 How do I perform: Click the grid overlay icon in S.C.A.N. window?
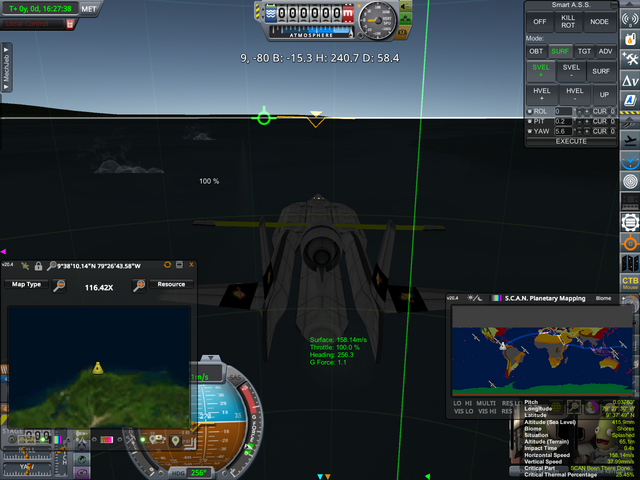(x=556, y=407)
